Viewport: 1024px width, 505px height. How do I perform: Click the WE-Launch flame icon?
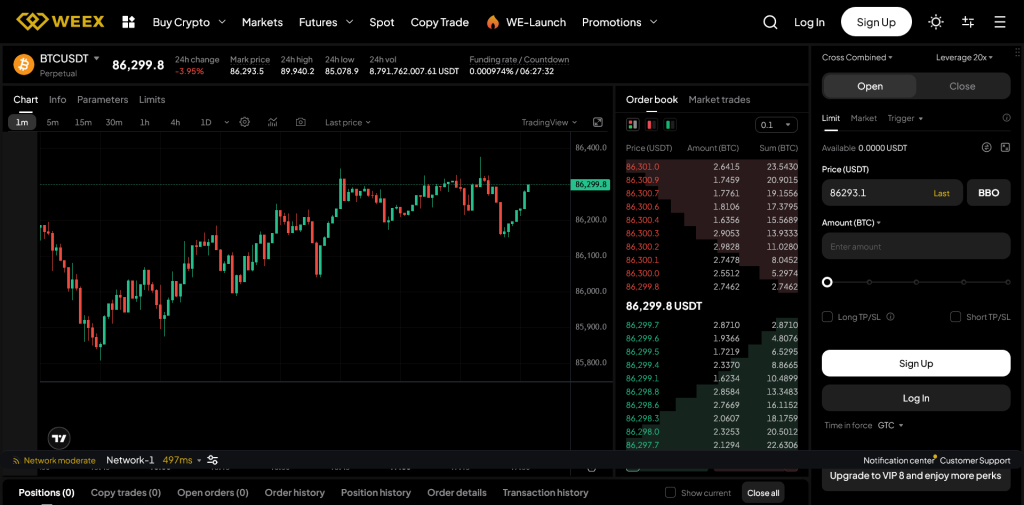point(492,22)
